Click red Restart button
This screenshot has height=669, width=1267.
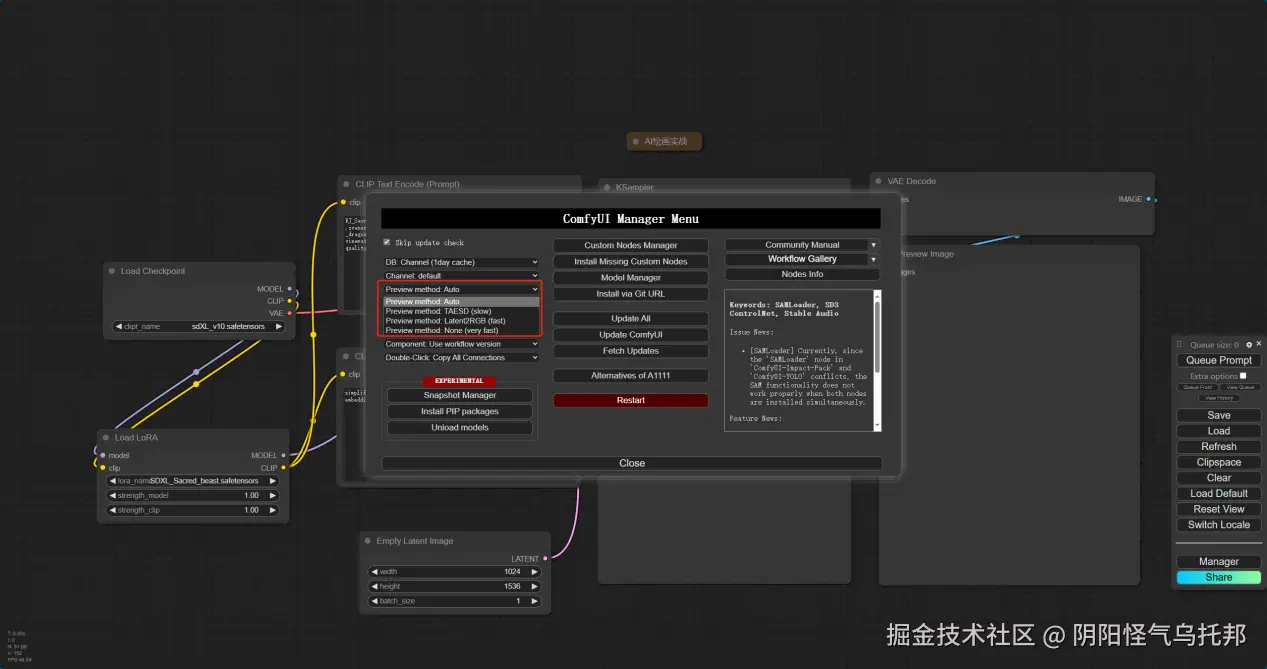631,400
